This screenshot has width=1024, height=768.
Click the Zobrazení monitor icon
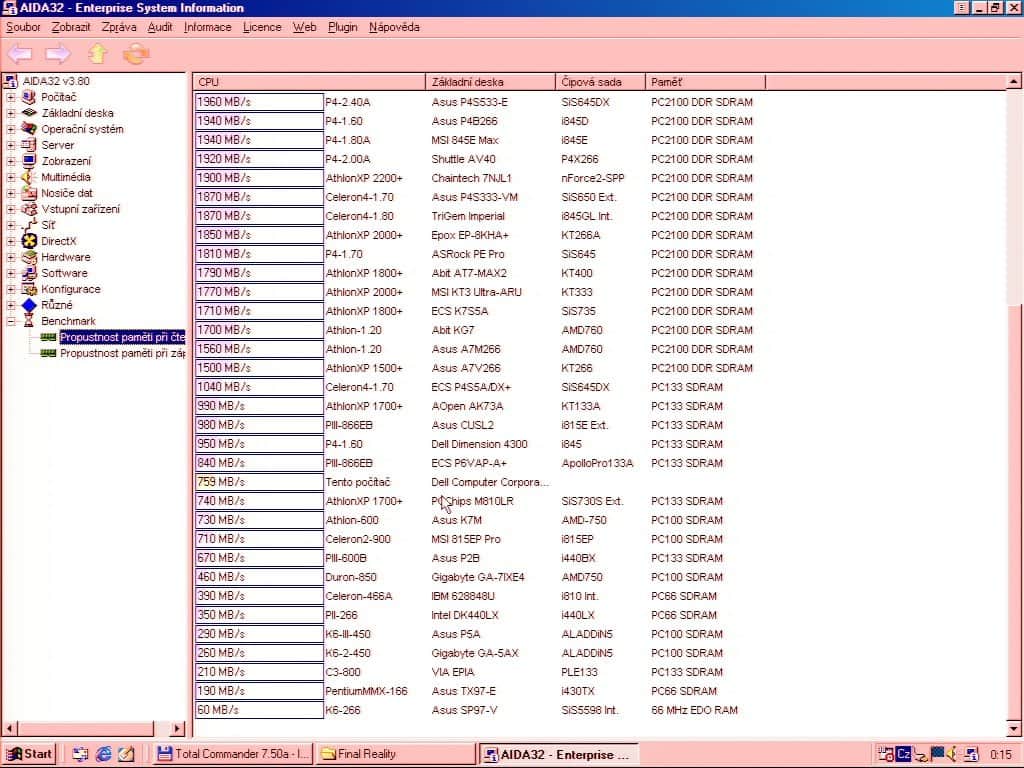click(29, 161)
